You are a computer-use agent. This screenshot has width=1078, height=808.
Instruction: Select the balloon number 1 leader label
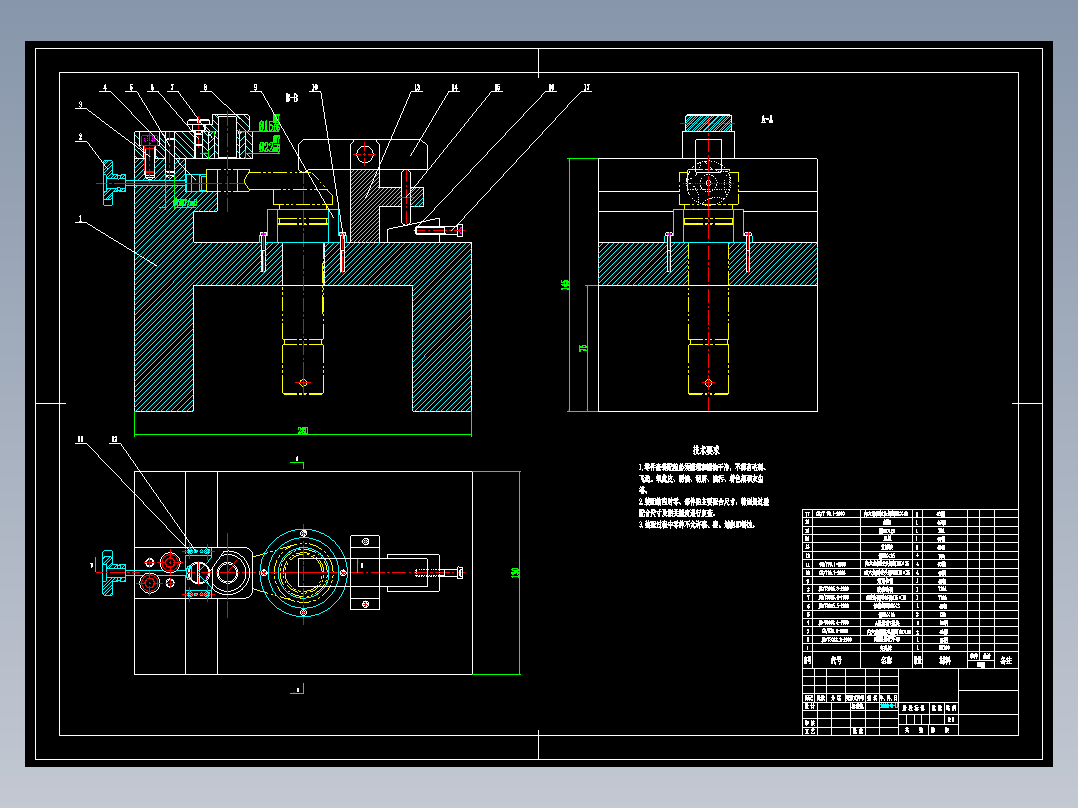click(x=80, y=219)
